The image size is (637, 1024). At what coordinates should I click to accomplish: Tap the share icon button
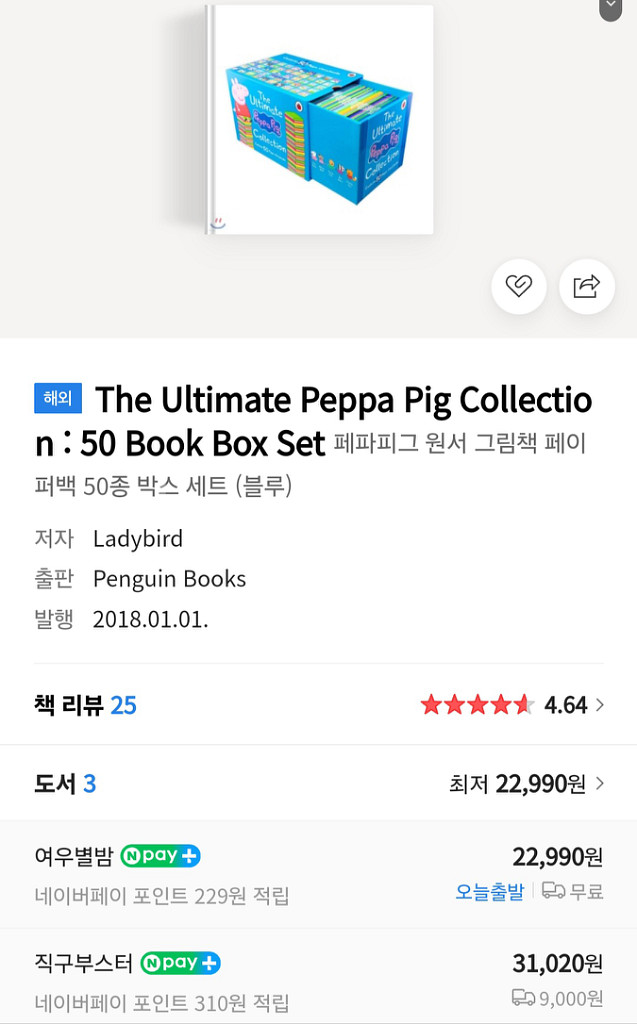point(586,287)
